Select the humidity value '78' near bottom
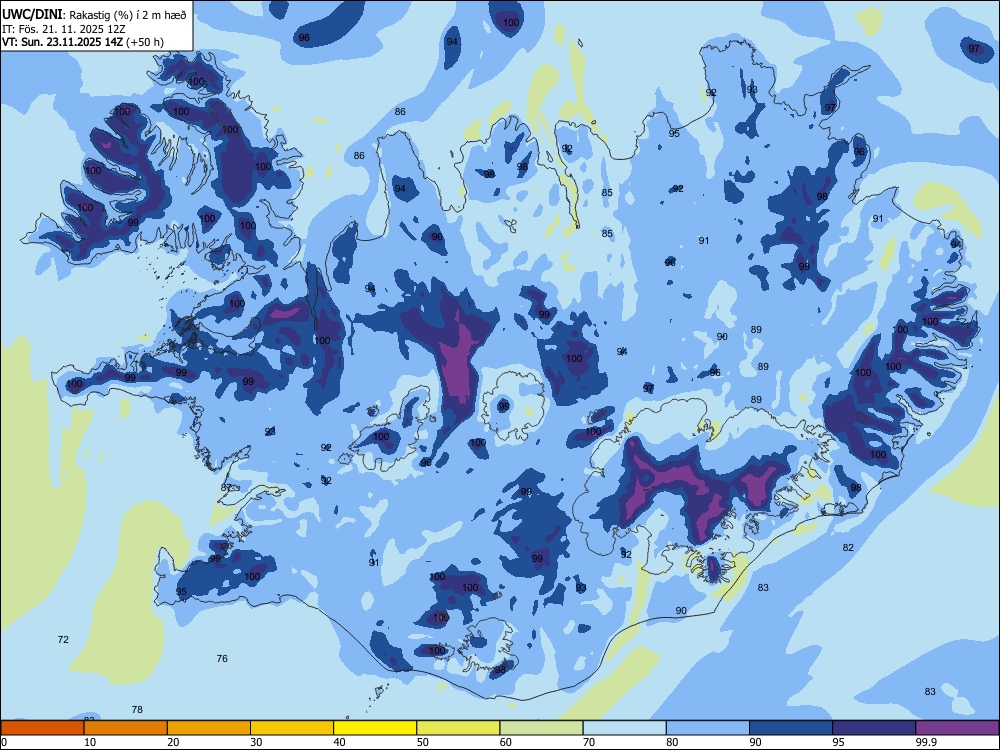The image size is (1000, 750). [x=137, y=710]
